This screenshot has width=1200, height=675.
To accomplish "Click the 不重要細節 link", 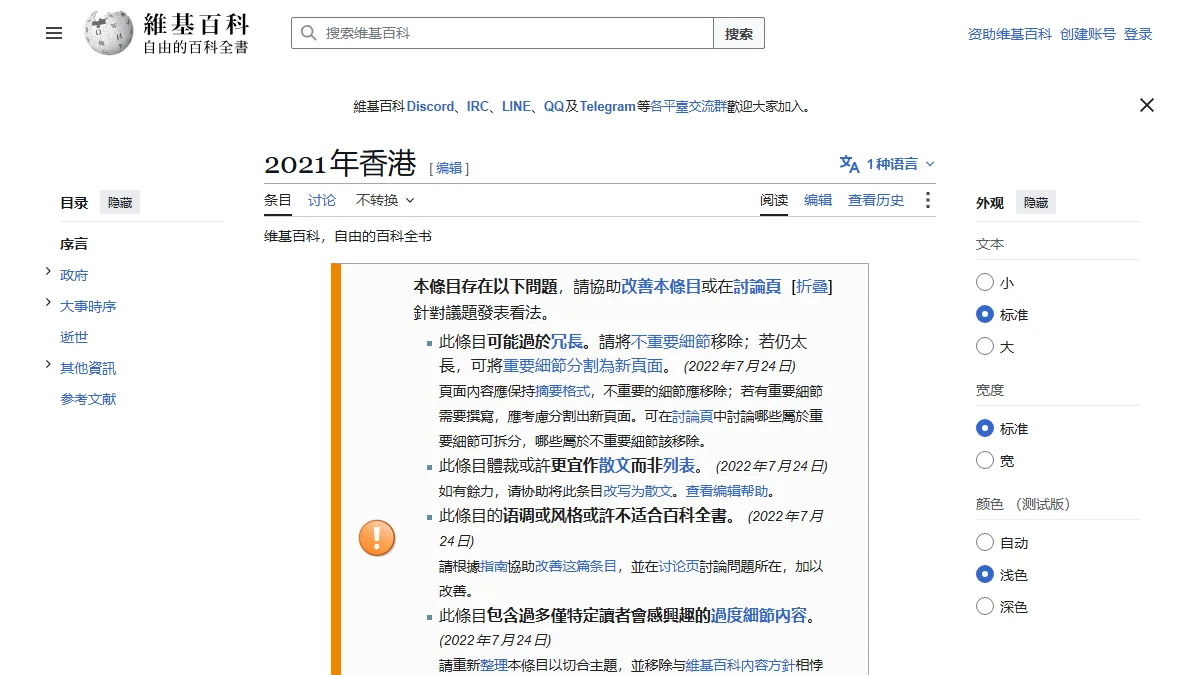I will click(x=671, y=341).
